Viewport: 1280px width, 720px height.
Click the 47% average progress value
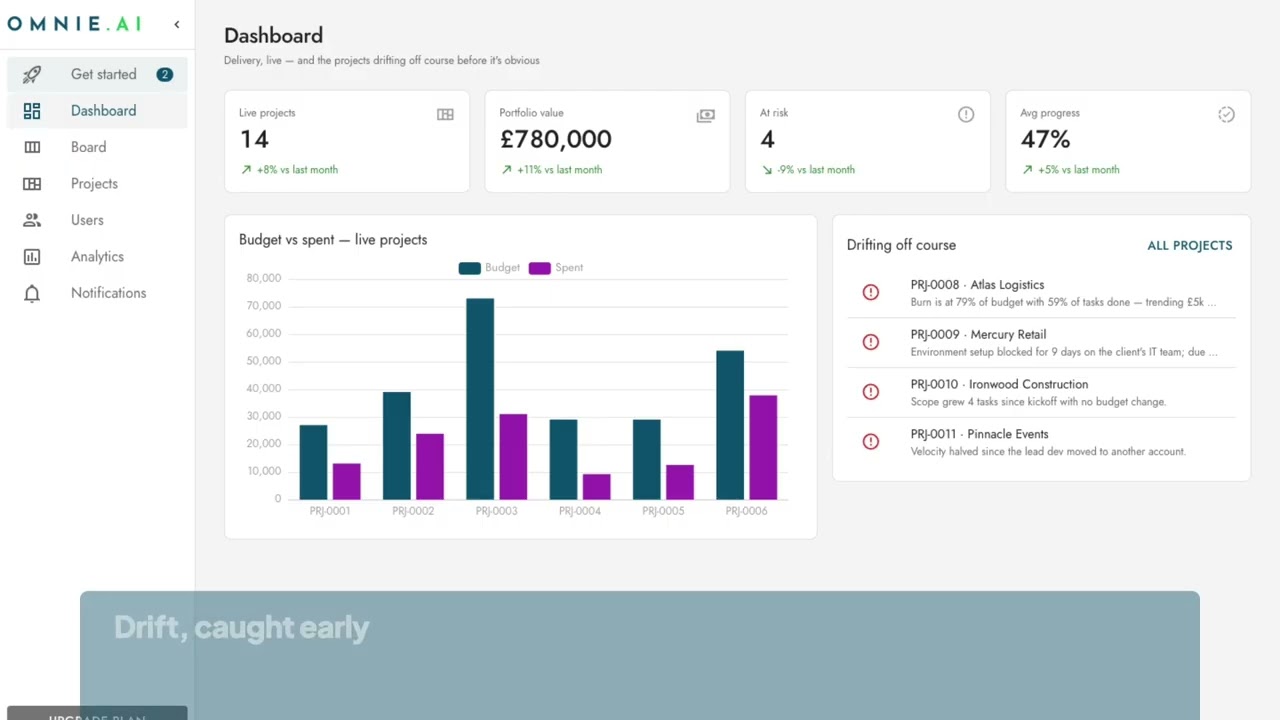[1045, 140]
